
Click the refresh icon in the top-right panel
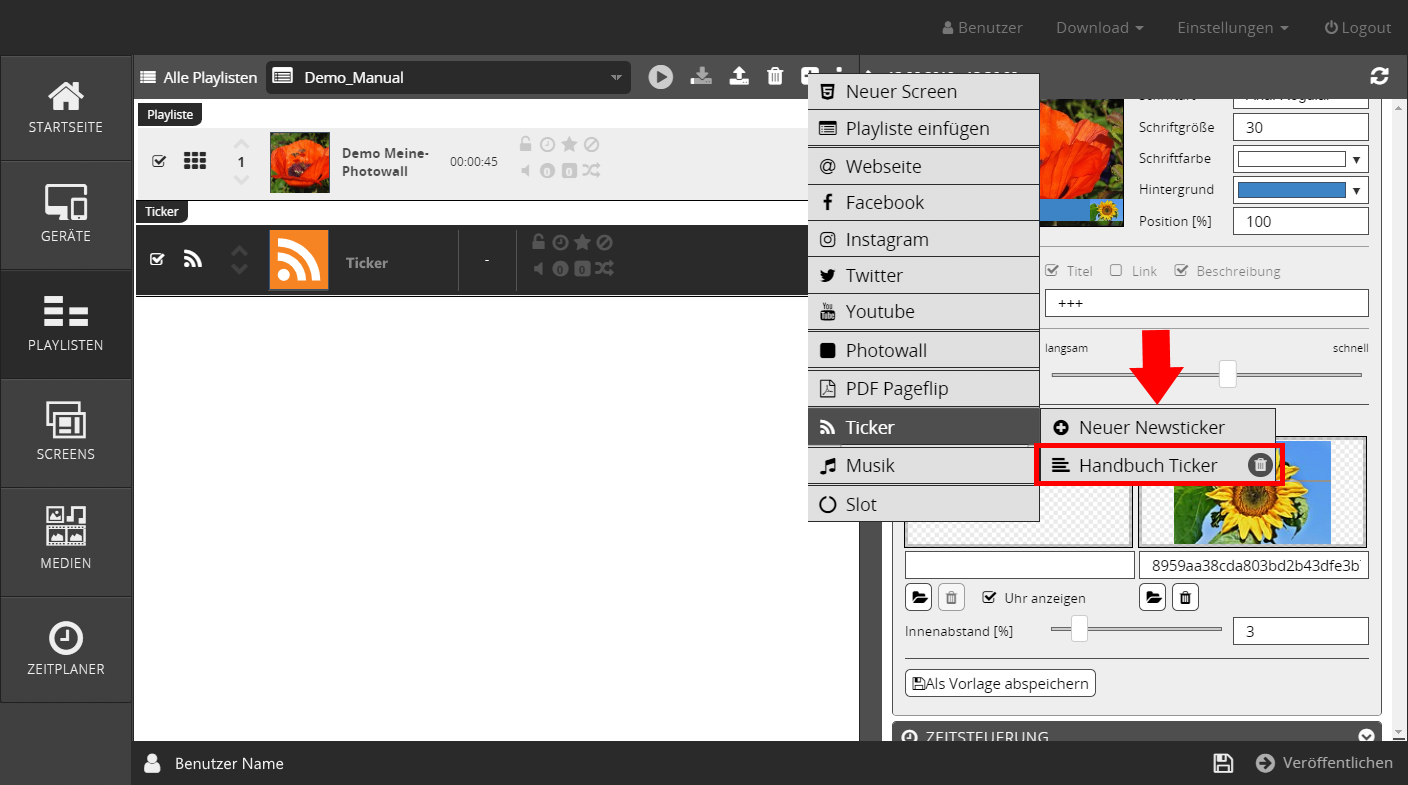pyautogui.click(x=1379, y=77)
